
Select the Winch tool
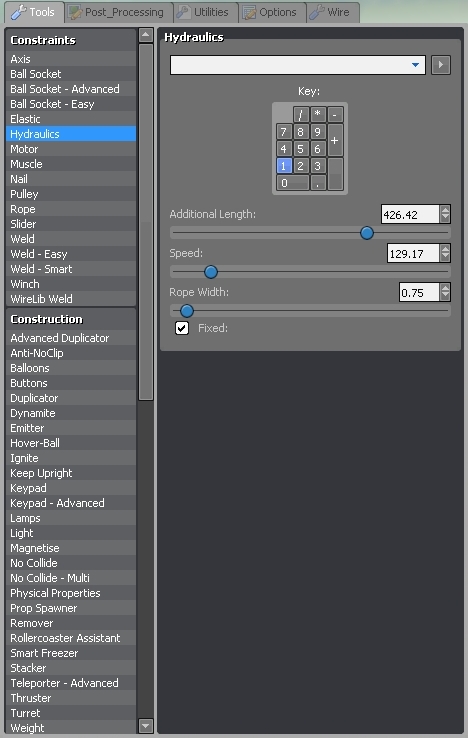pyautogui.click(x=71, y=284)
